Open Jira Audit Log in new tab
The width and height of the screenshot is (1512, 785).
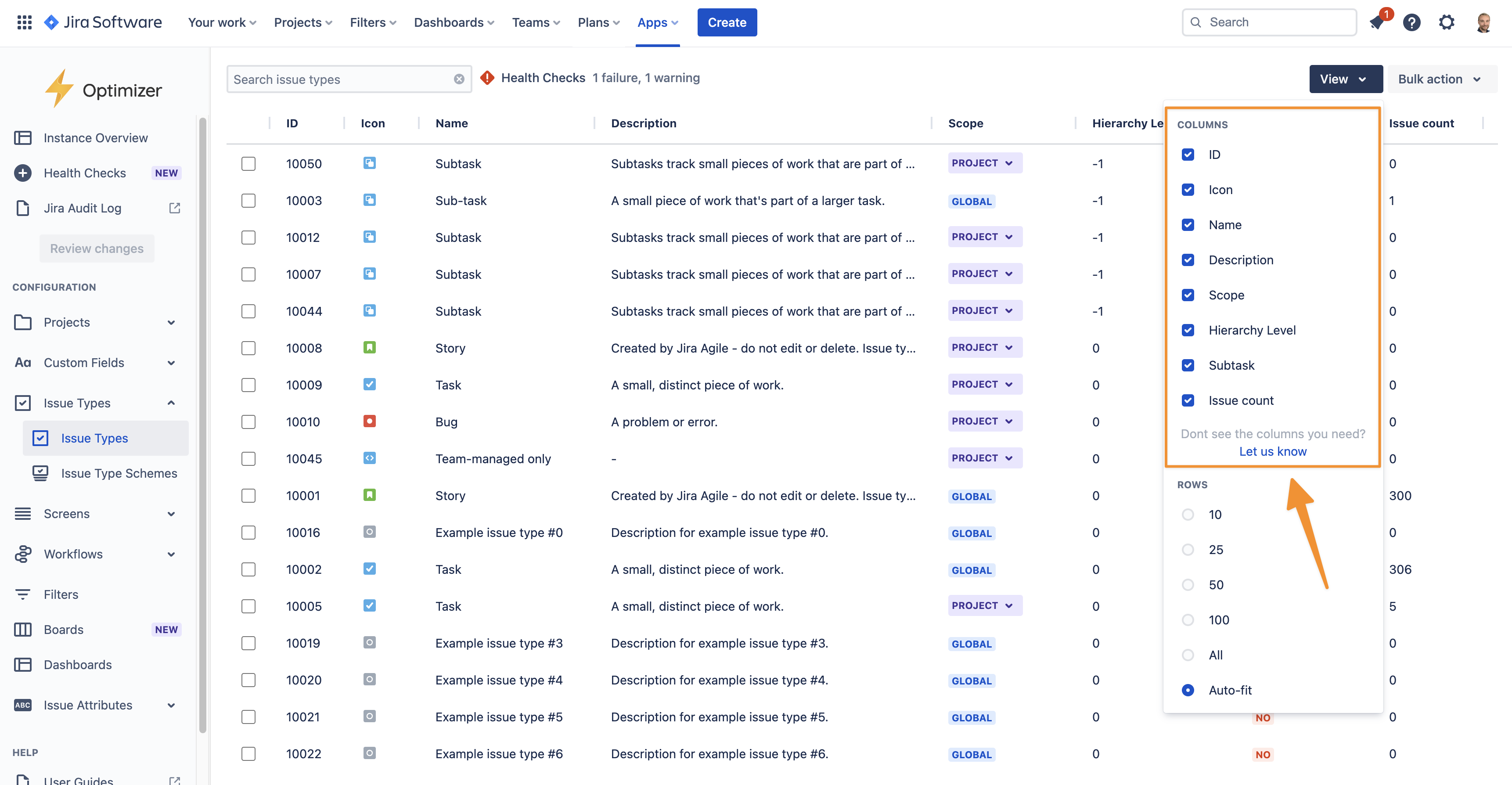[174, 208]
